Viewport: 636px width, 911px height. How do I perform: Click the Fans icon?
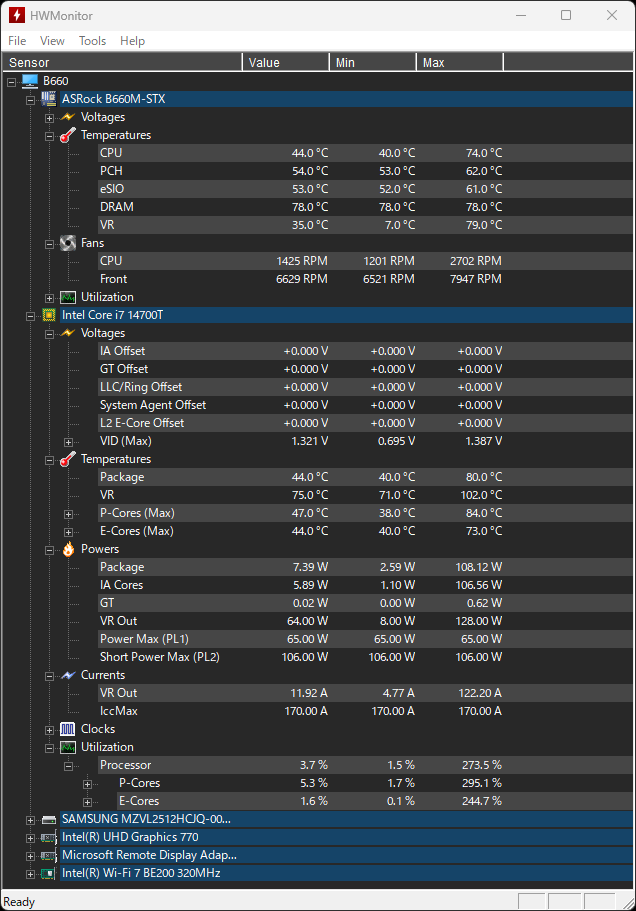[x=68, y=243]
